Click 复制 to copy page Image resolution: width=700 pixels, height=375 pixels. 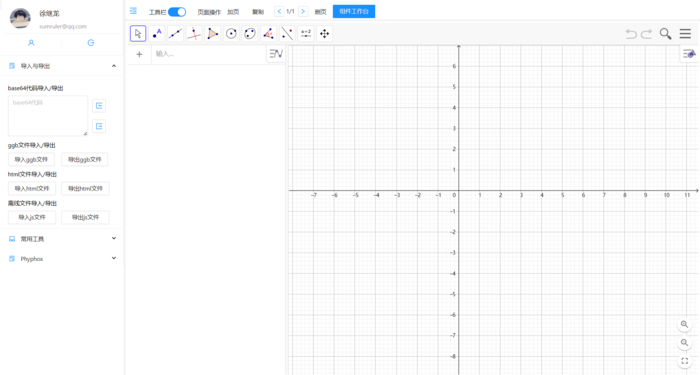(258, 12)
